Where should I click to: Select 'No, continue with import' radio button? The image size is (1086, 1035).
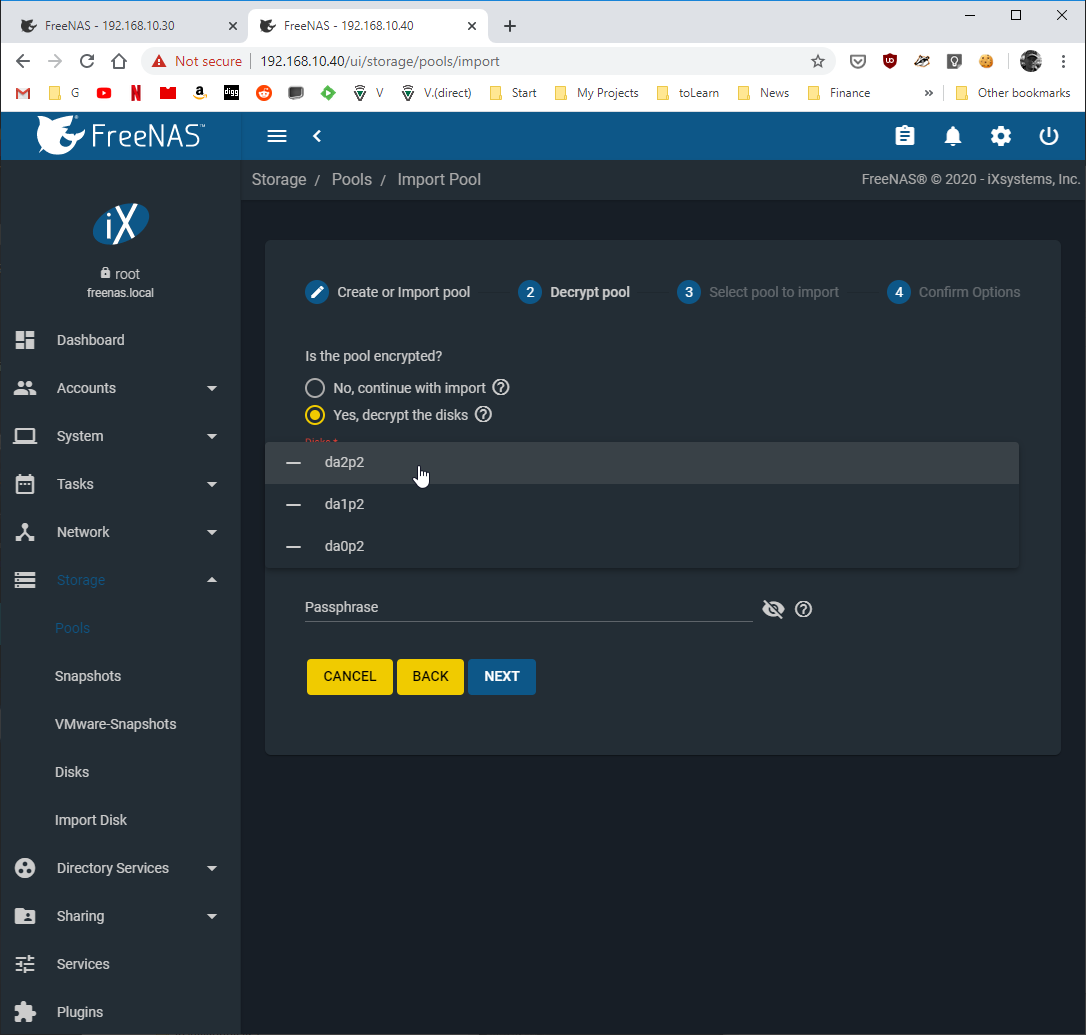point(314,388)
